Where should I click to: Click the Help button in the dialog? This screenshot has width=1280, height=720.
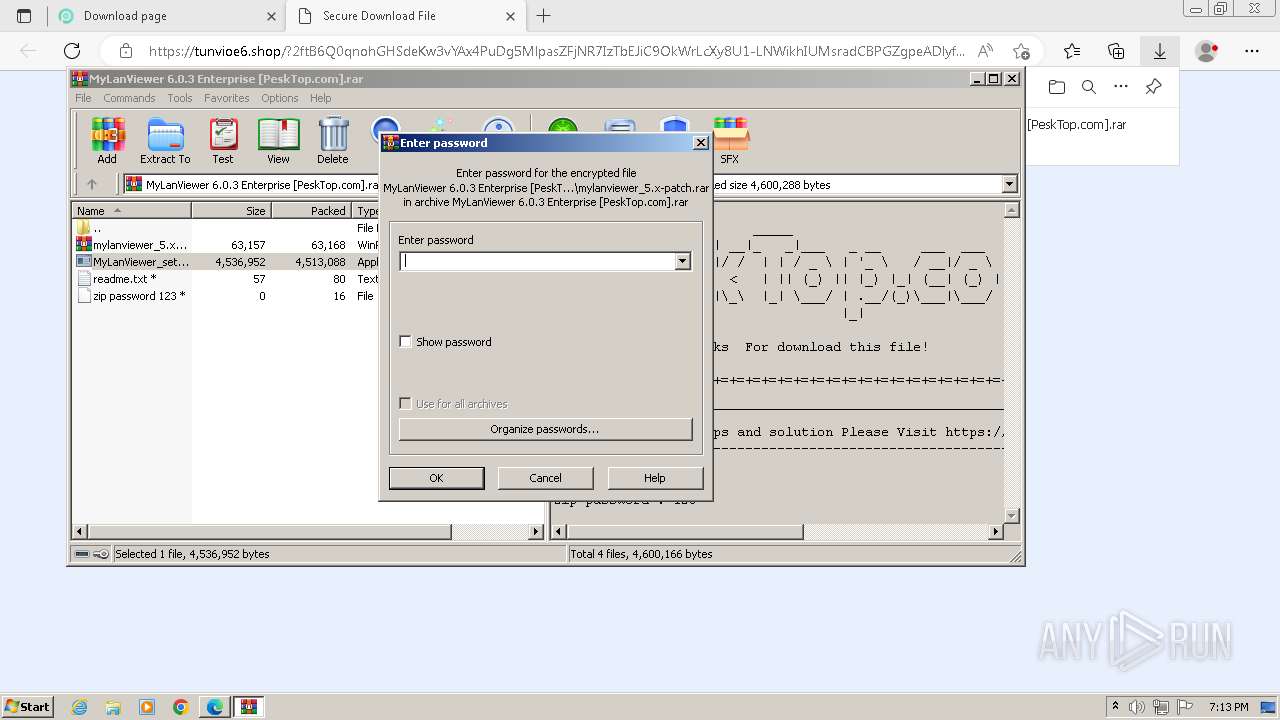point(655,478)
